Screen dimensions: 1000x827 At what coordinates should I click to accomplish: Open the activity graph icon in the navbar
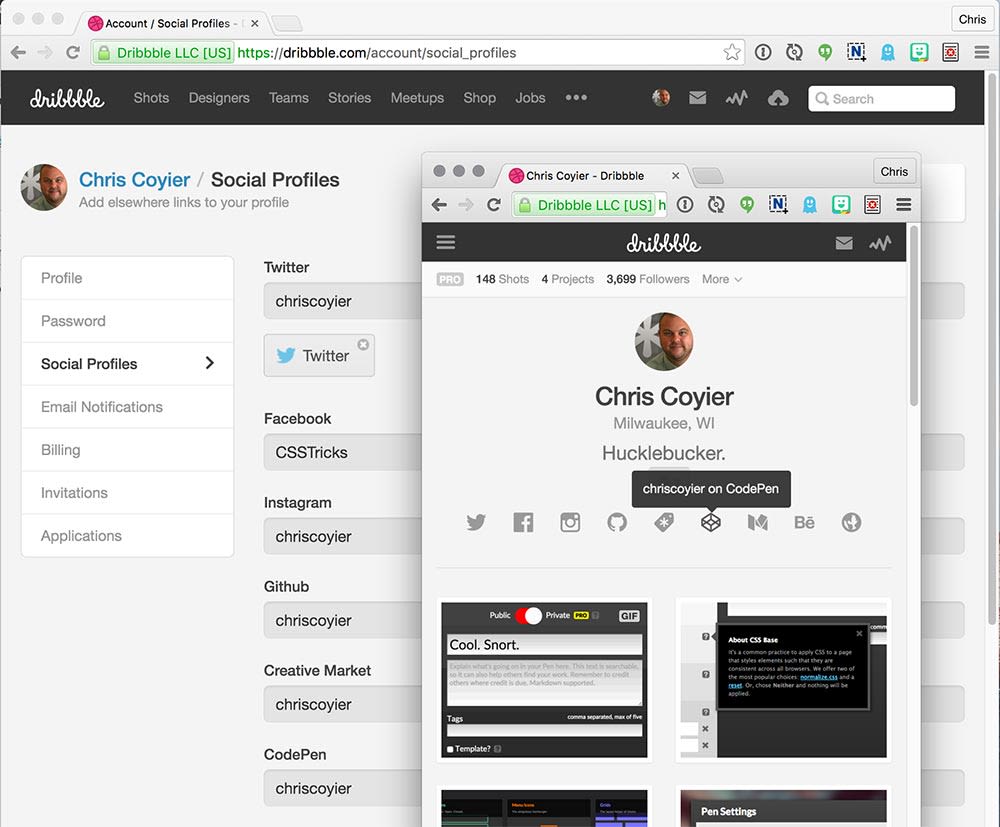pos(737,98)
